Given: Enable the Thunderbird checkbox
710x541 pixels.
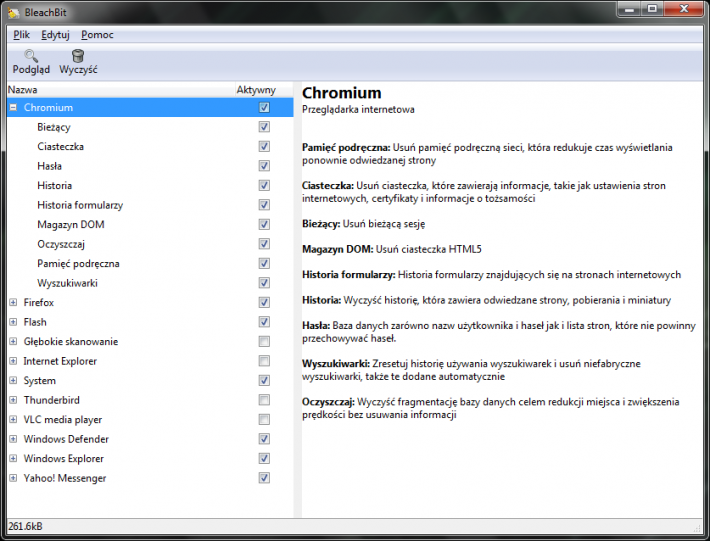Looking at the screenshot, I should [x=264, y=400].
